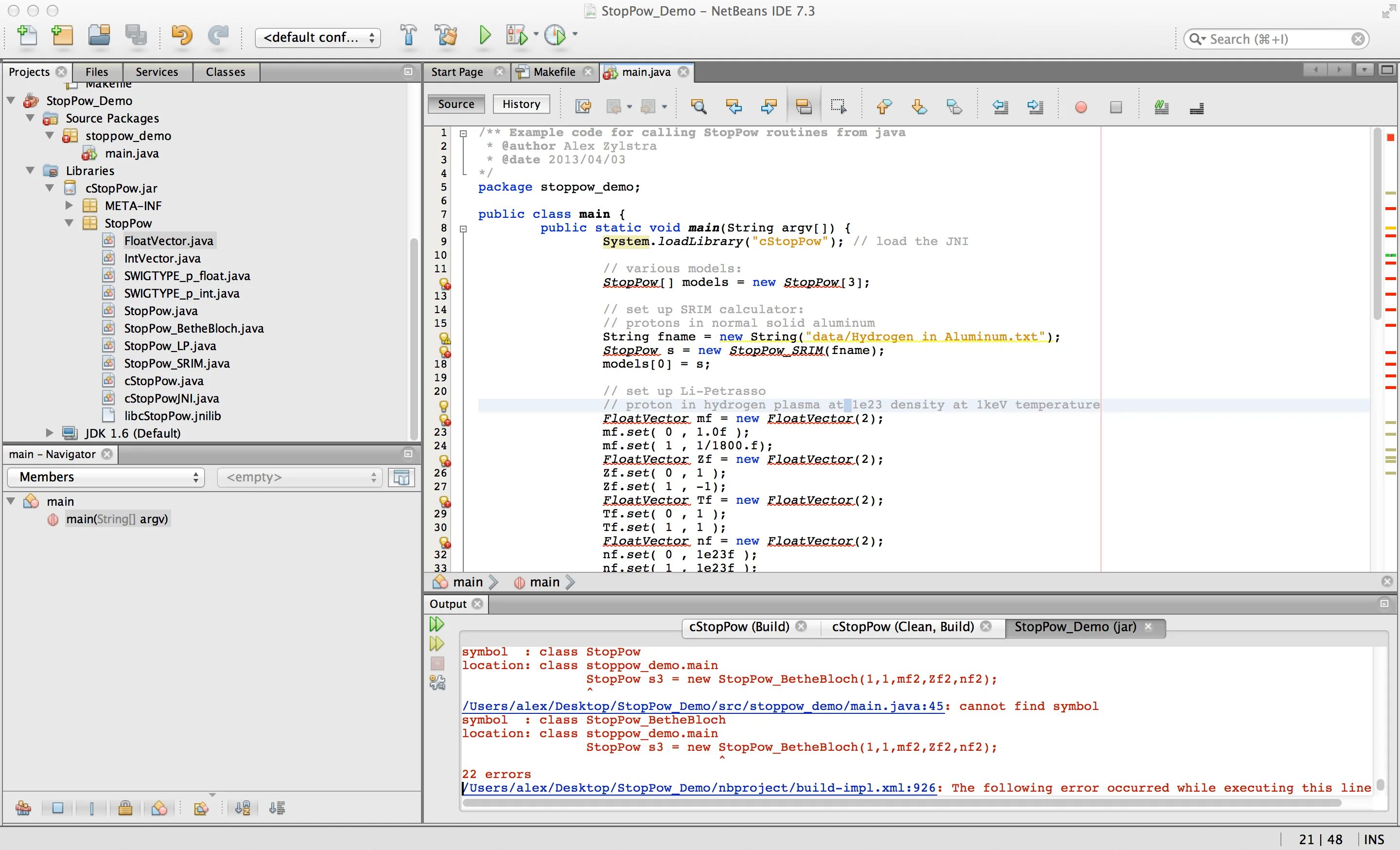Toggle highlight search editor button
This screenshot has width=1400, height=850.
804,106
